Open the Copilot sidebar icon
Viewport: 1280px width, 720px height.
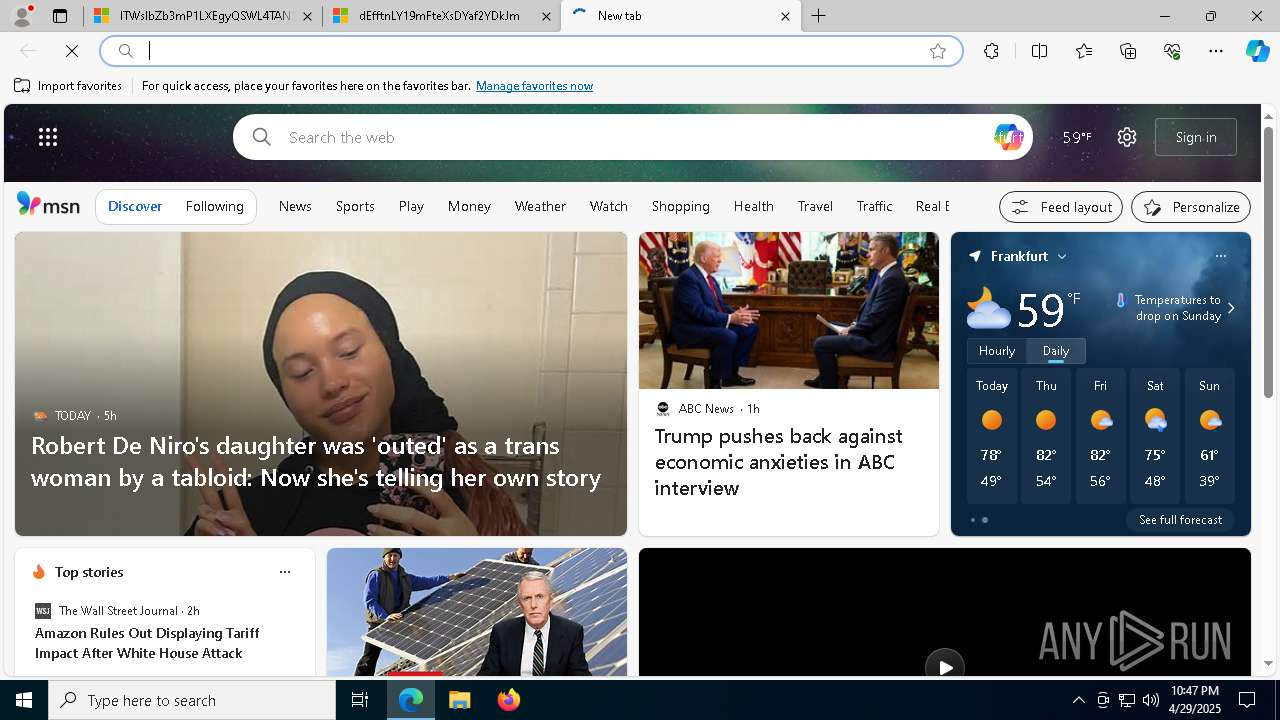click(x=1258, y=51)
